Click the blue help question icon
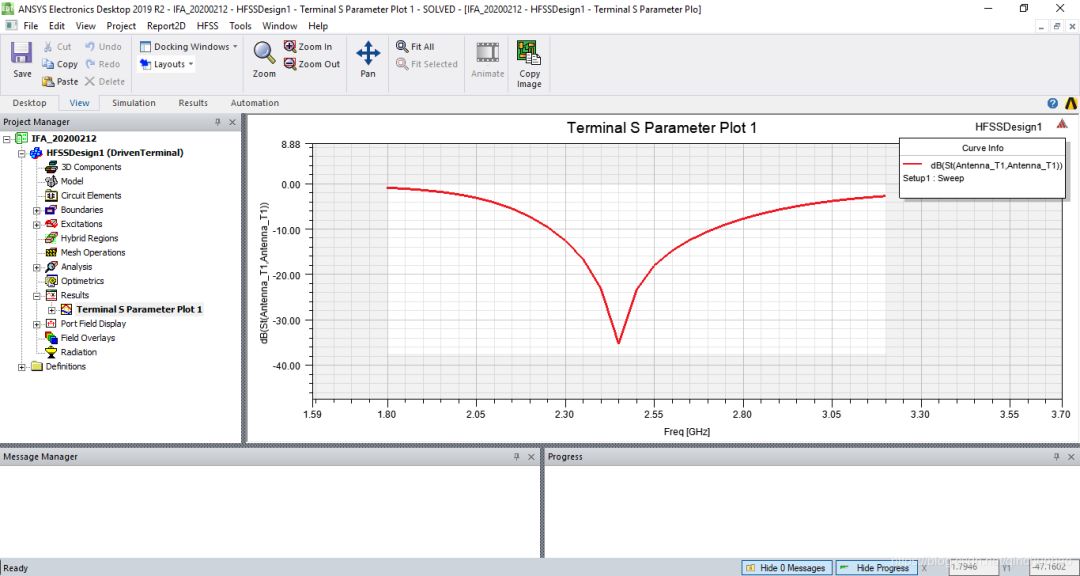Screen dimensions: 1080x576 point(1052,103)
